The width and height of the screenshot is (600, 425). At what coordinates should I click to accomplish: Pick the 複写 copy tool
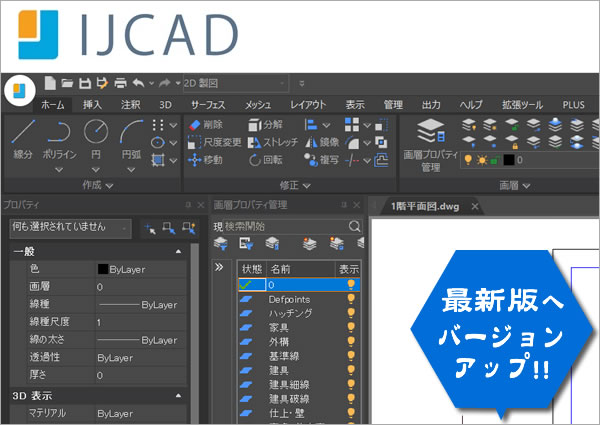[321, 160]
